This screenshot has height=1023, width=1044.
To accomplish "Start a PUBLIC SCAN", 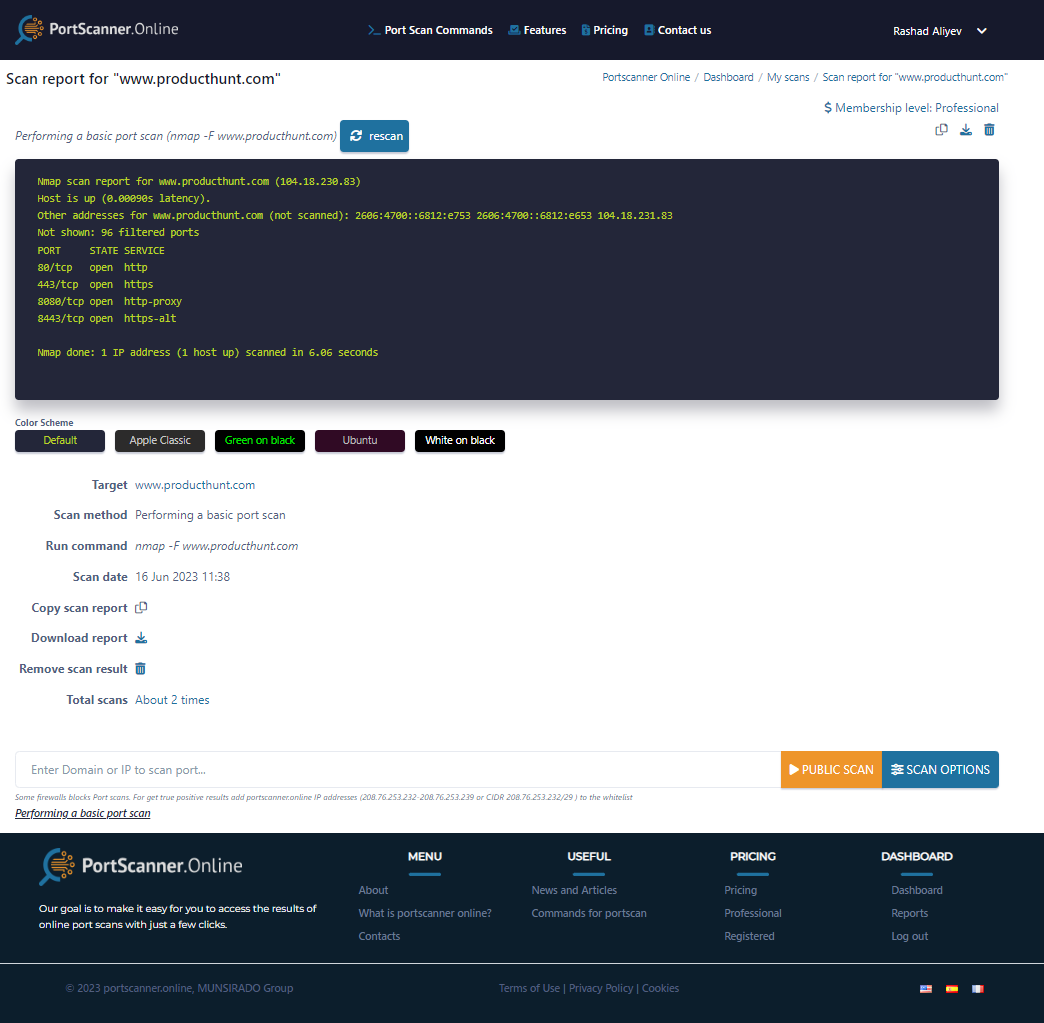I will pos(831,770).
